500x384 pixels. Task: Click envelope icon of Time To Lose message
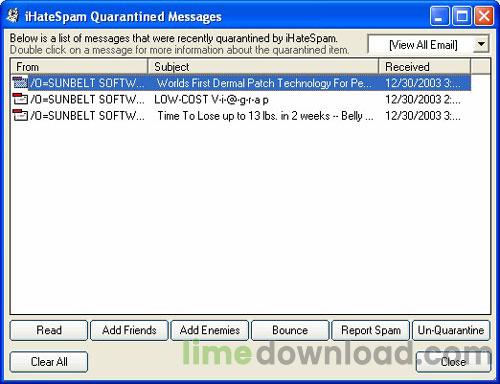click(20, 115)
